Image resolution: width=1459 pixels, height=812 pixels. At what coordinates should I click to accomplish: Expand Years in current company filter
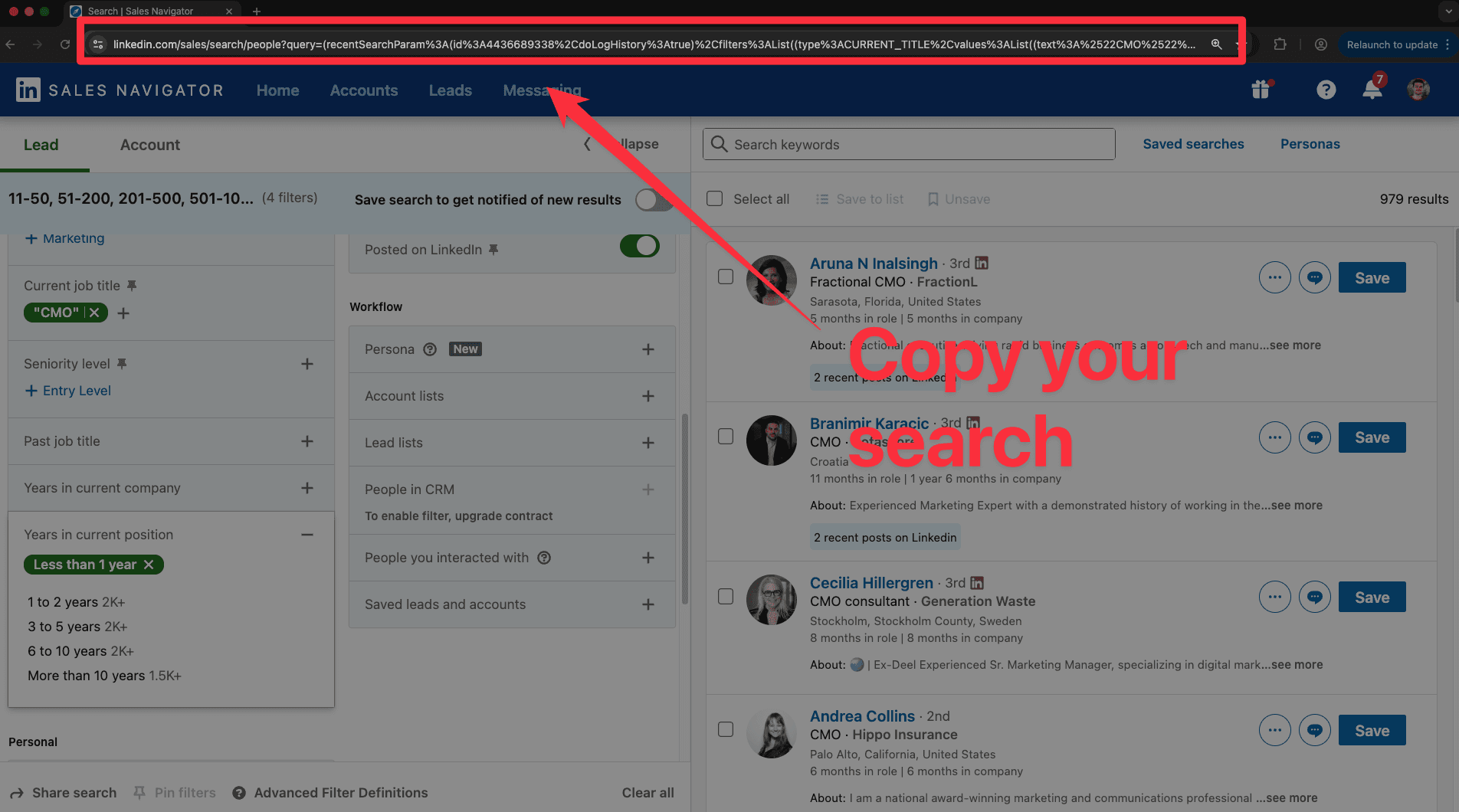coord(307,488)
